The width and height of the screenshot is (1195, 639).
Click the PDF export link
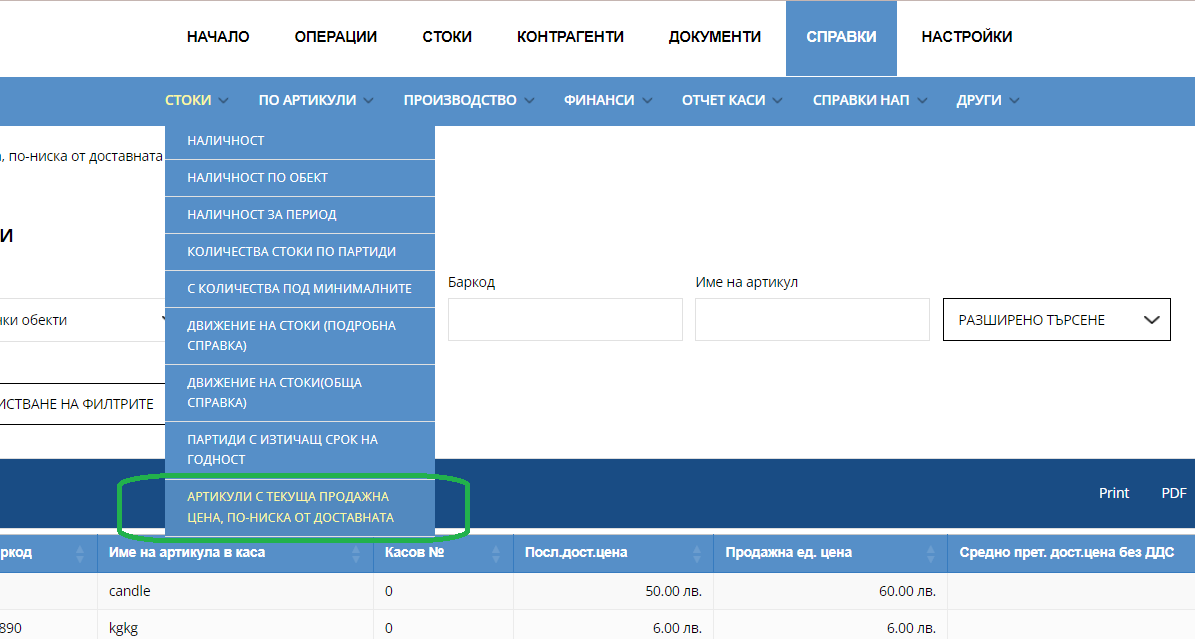point(1174,493)
